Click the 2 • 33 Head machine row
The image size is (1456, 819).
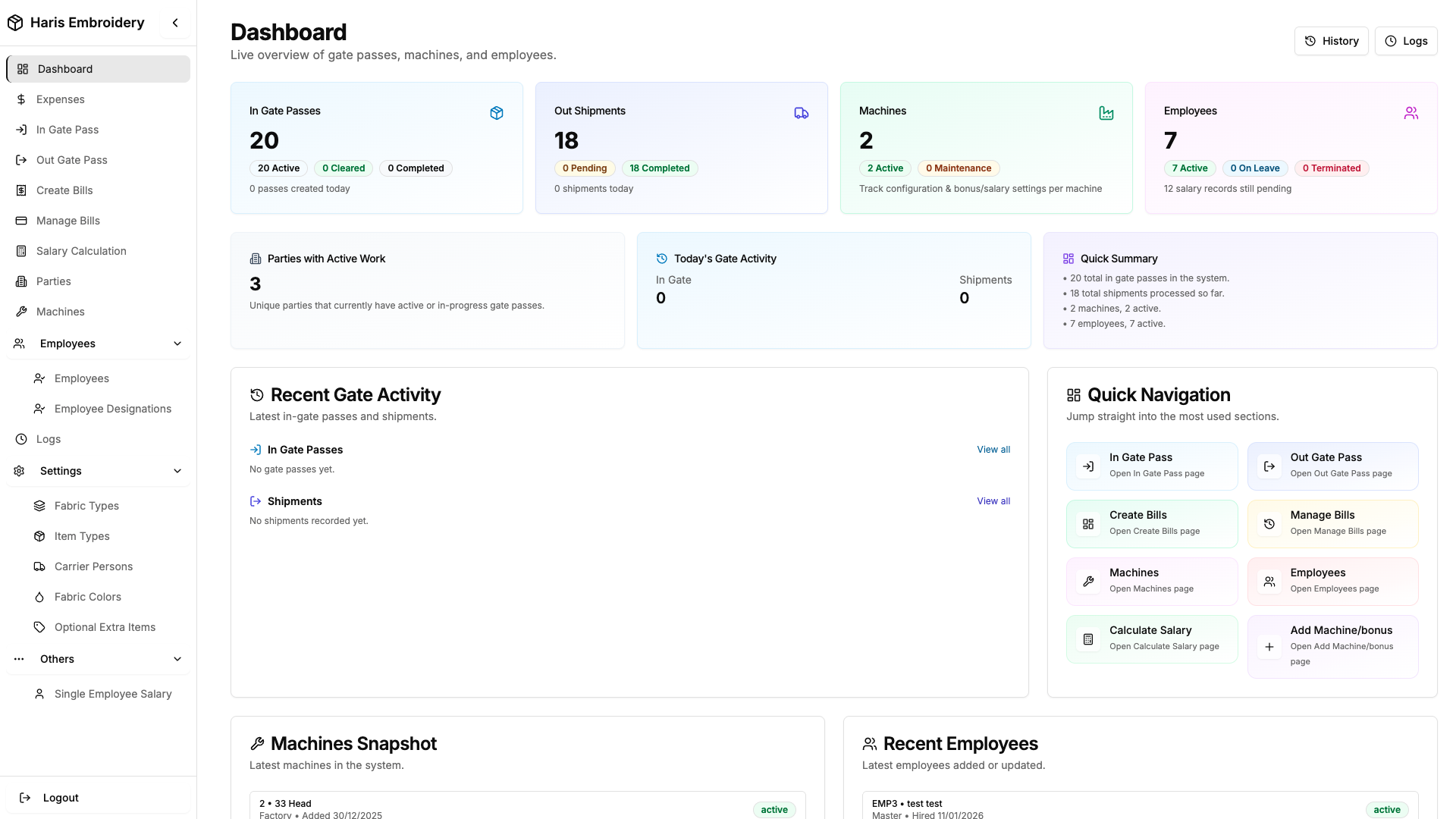(x=527, y=805)
